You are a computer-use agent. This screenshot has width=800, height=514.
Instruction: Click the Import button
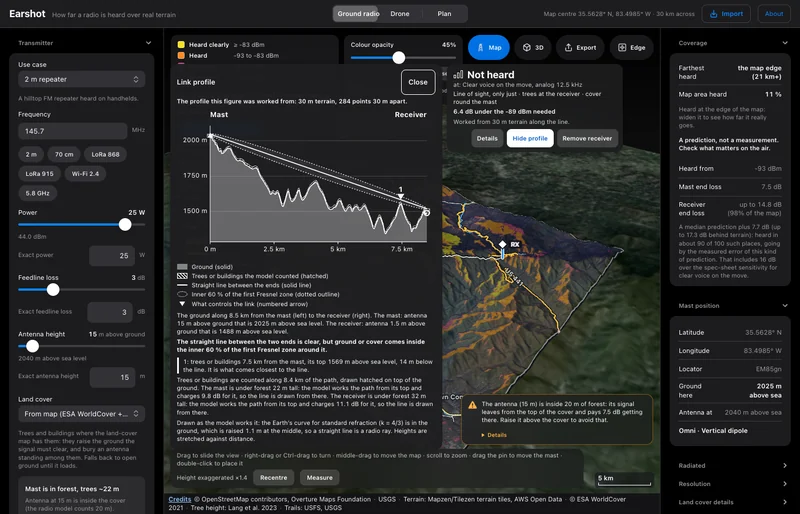pyautogui.click(x=726, y=14)
